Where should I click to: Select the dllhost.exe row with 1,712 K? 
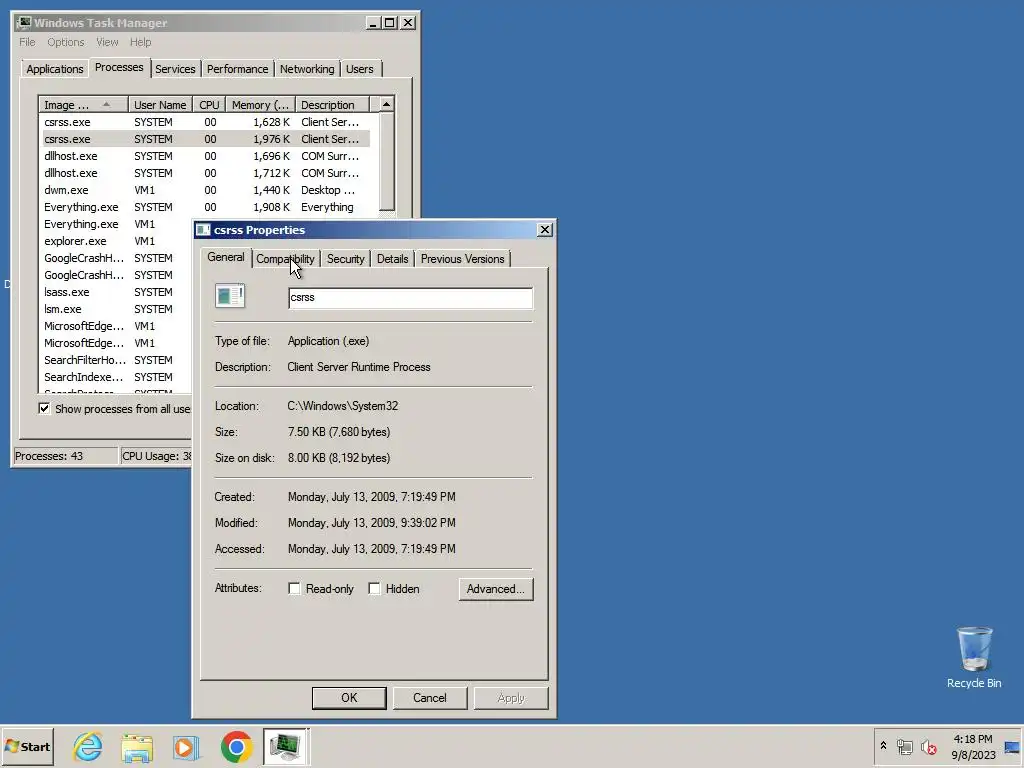205,173
